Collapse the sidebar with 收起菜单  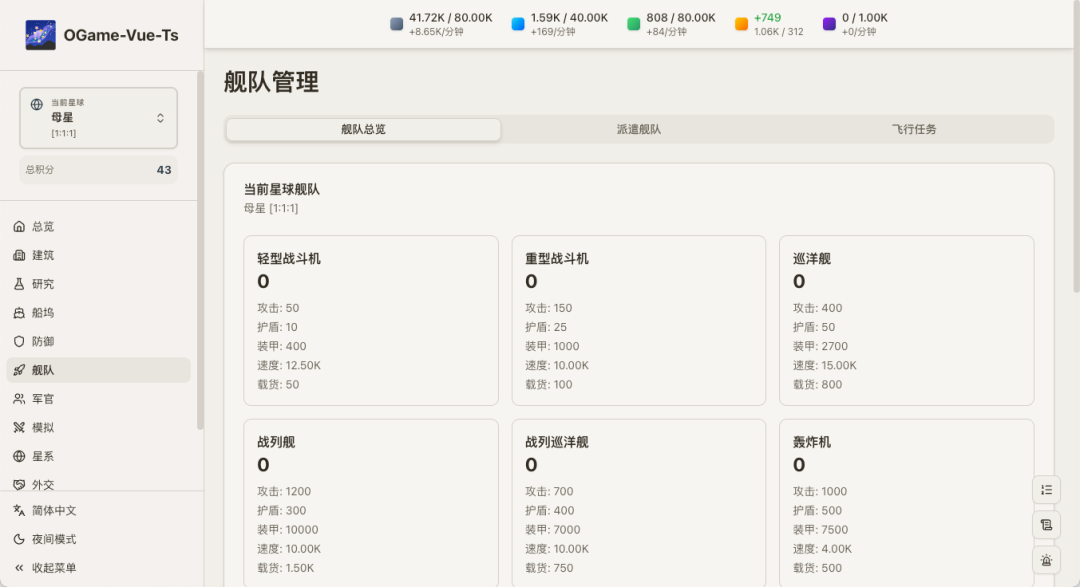pyautogui.click(x=54, y=568)
